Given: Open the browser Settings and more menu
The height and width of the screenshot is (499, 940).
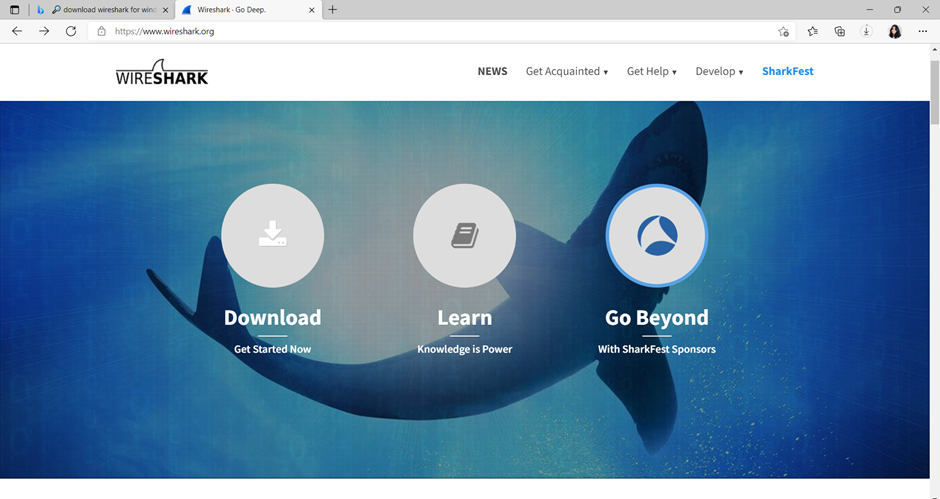Looking at the screenshot, I should tap(923, 31).
